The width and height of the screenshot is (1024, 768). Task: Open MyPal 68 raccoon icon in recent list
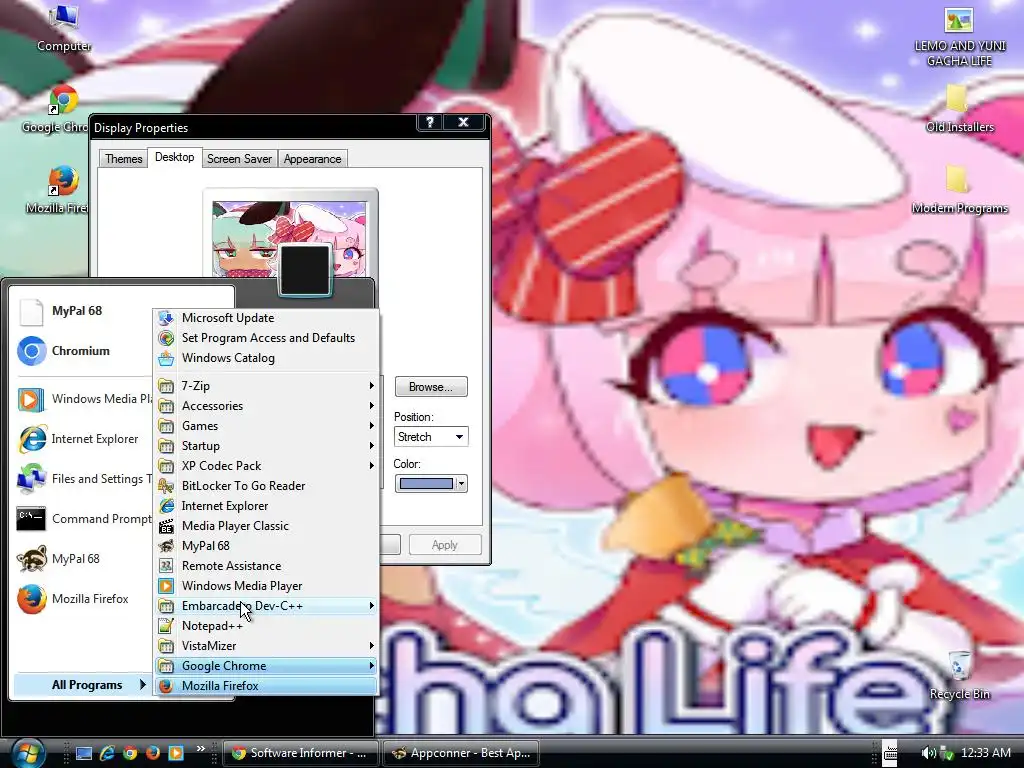[82, 559]
